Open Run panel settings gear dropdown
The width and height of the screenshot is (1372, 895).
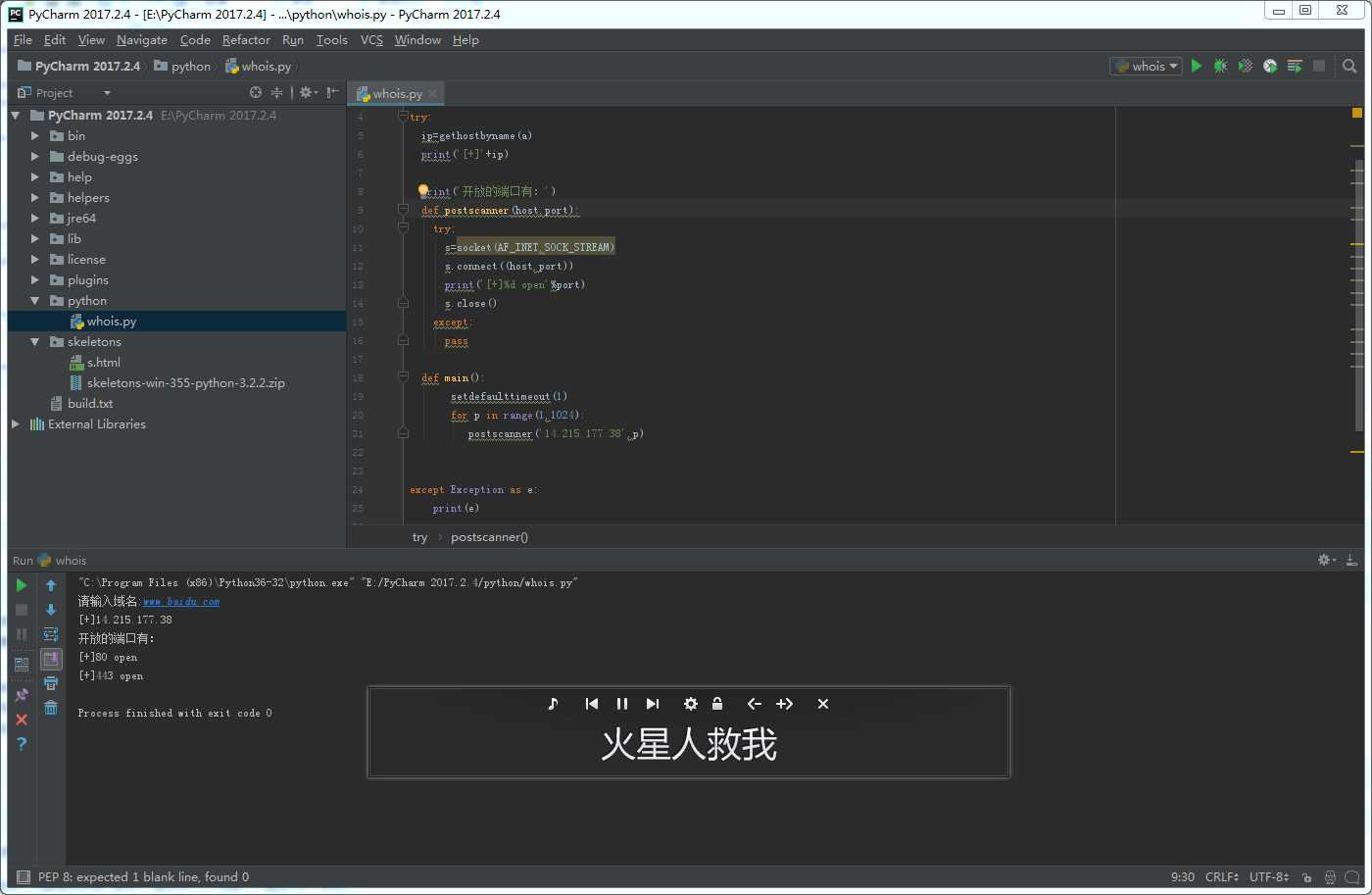pyautogui.click(x=1326, y=560)
